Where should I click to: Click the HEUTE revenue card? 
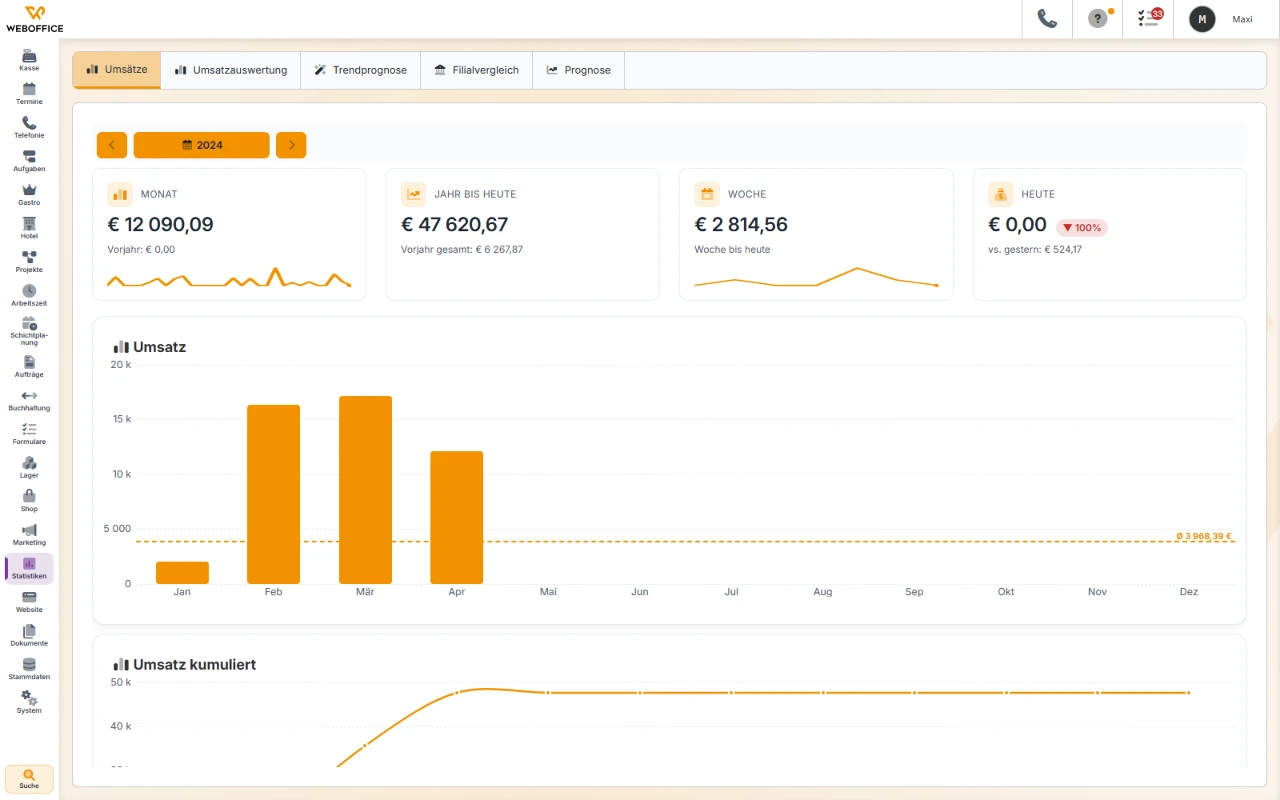coord(1110,234)
